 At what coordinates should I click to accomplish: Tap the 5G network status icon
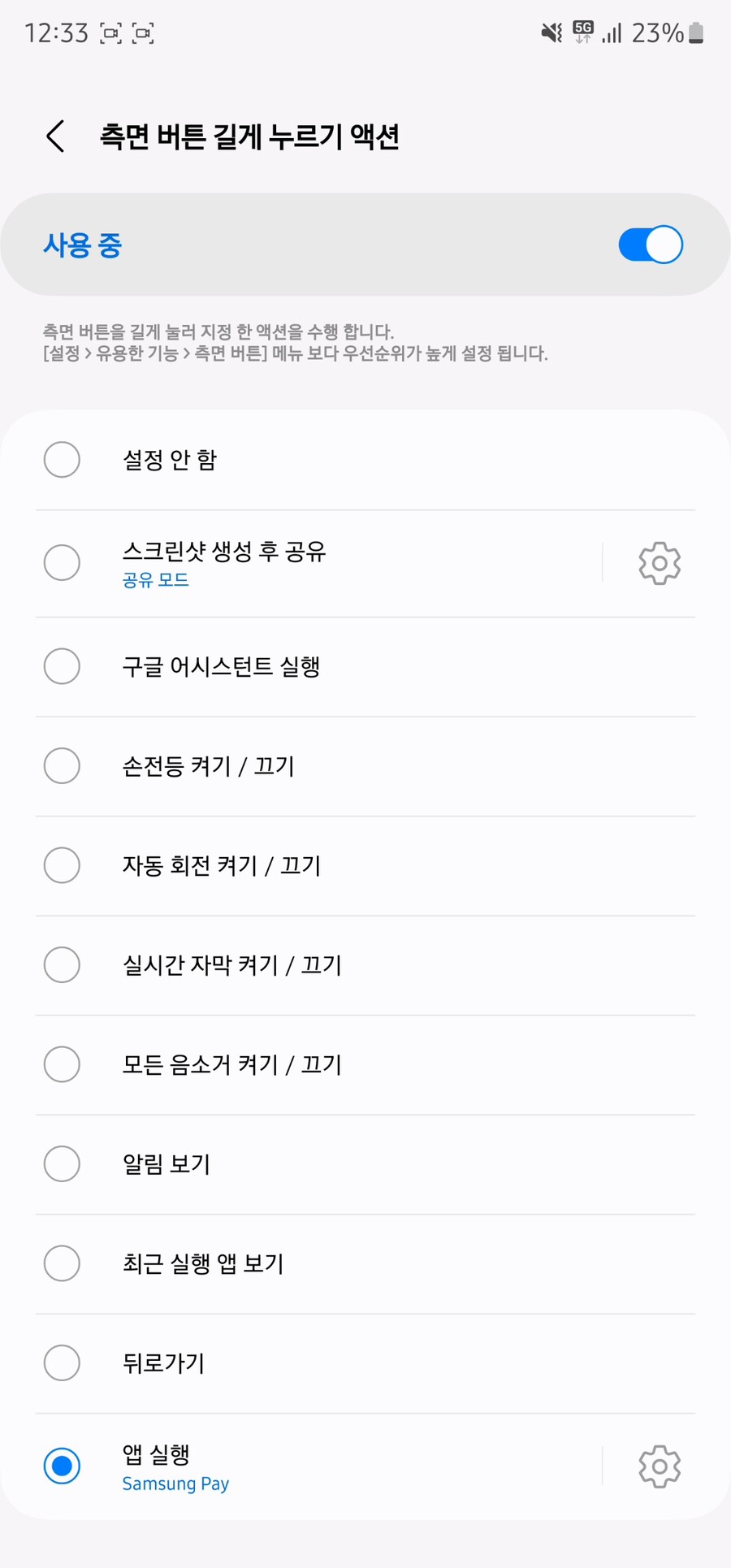(582, 32)
